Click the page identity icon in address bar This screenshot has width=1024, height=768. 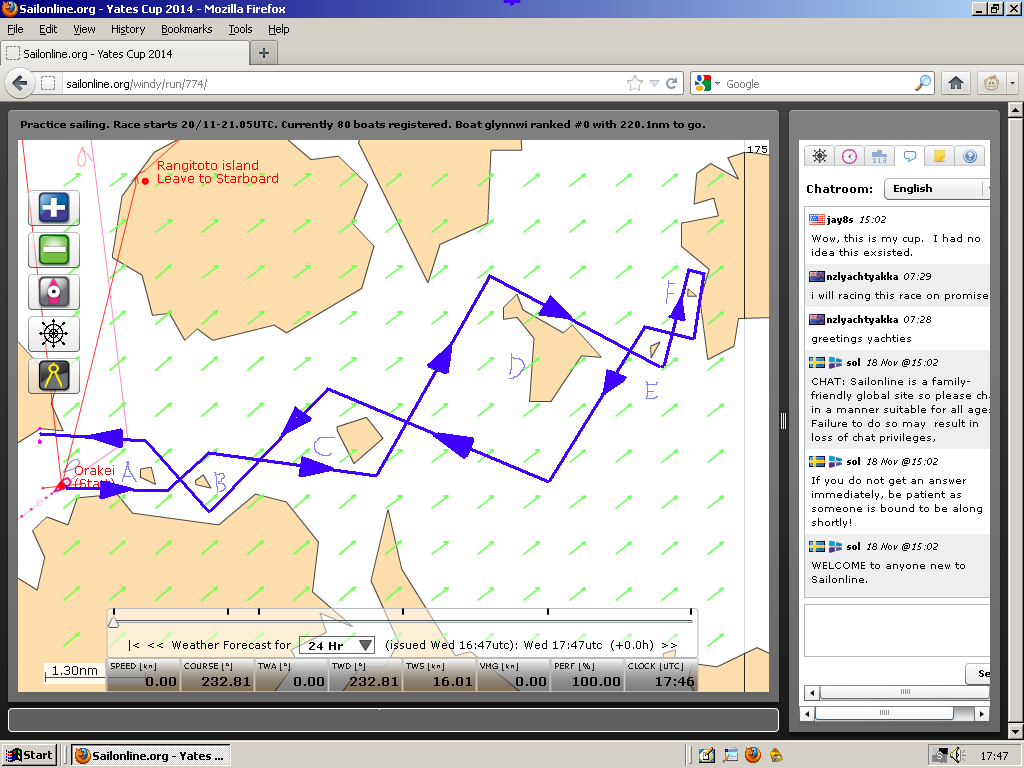click(48, 84)
